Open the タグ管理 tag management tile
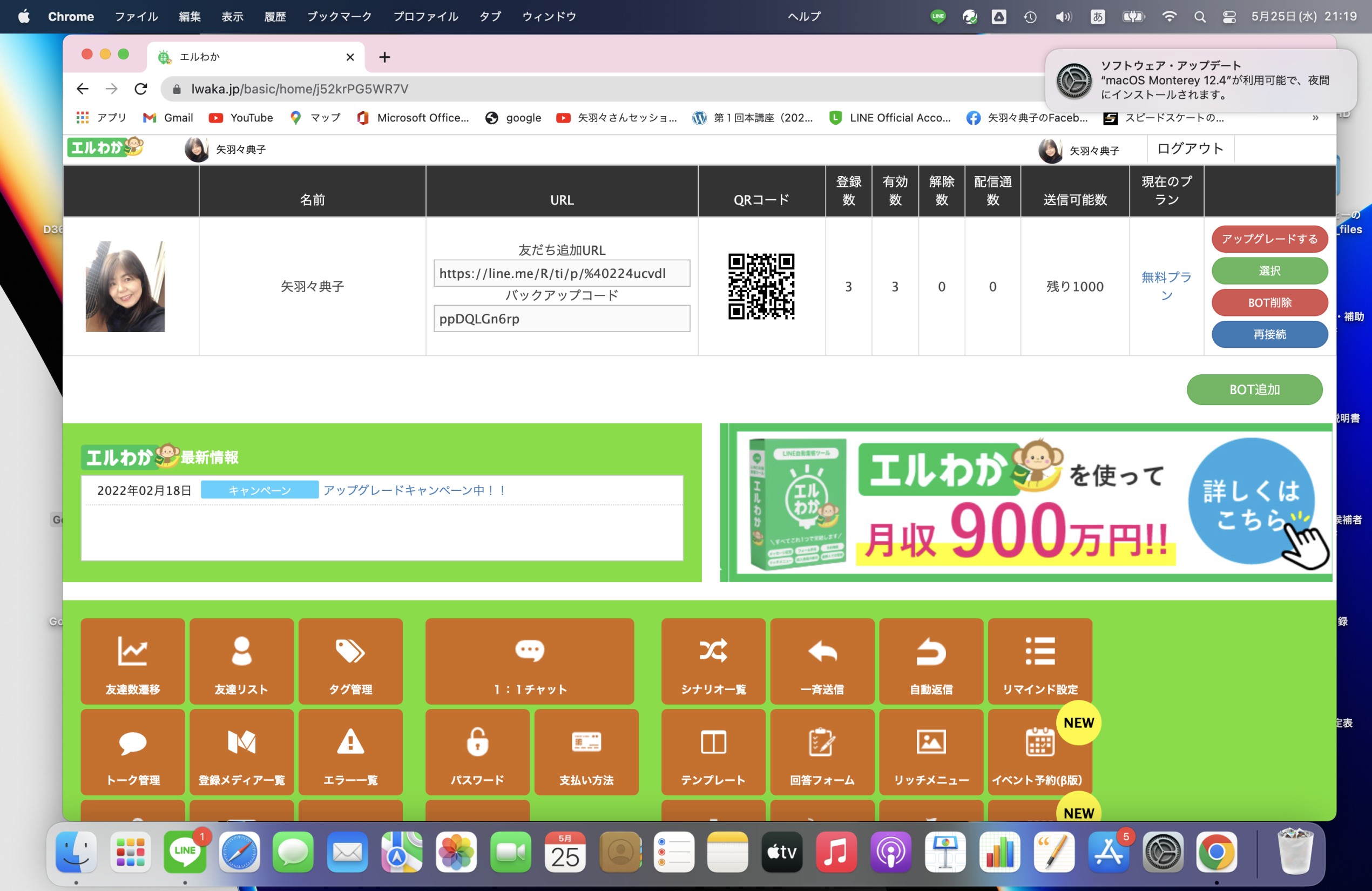The image size is (1372, 891). click(350, 661)
